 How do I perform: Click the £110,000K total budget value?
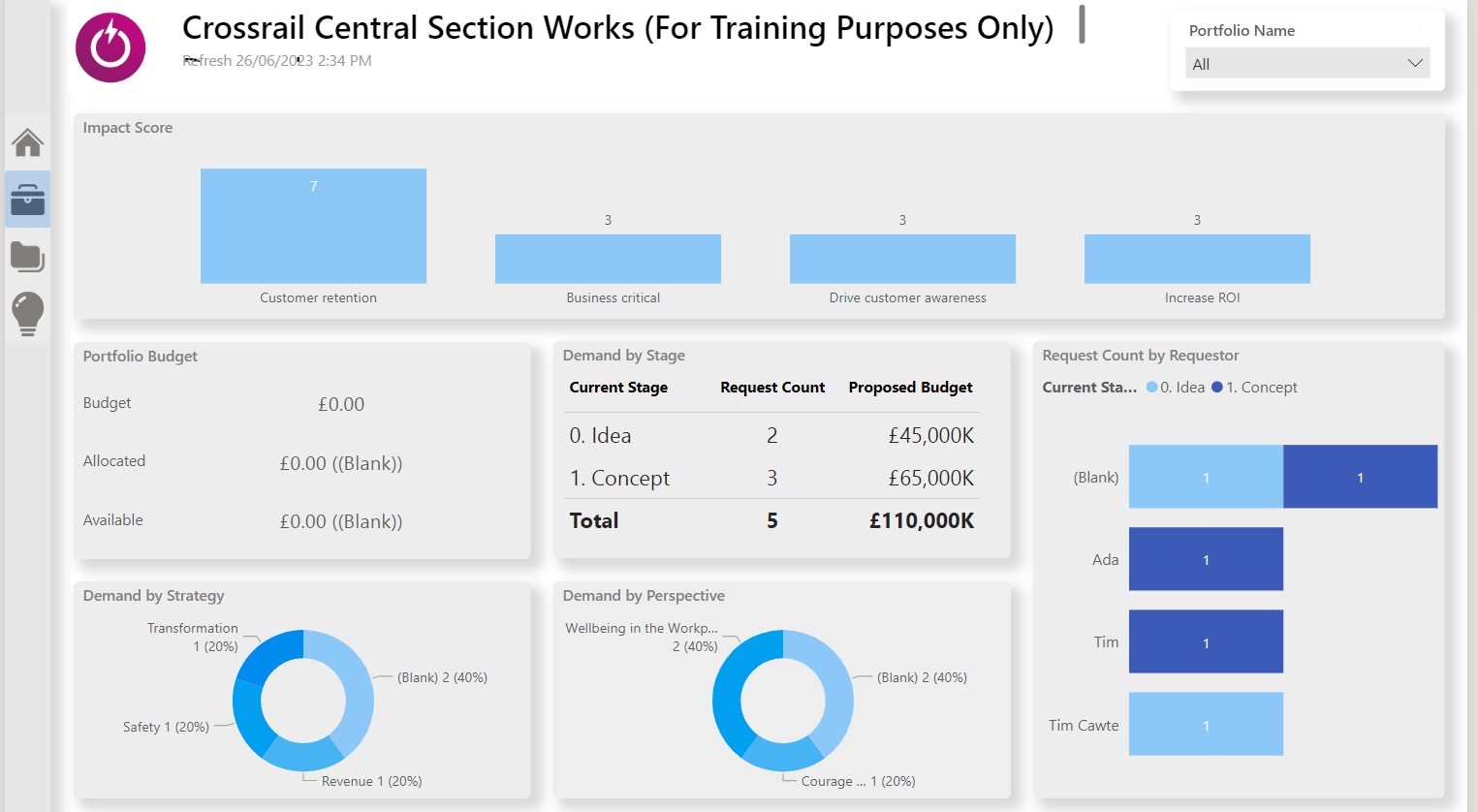[922, 521]
